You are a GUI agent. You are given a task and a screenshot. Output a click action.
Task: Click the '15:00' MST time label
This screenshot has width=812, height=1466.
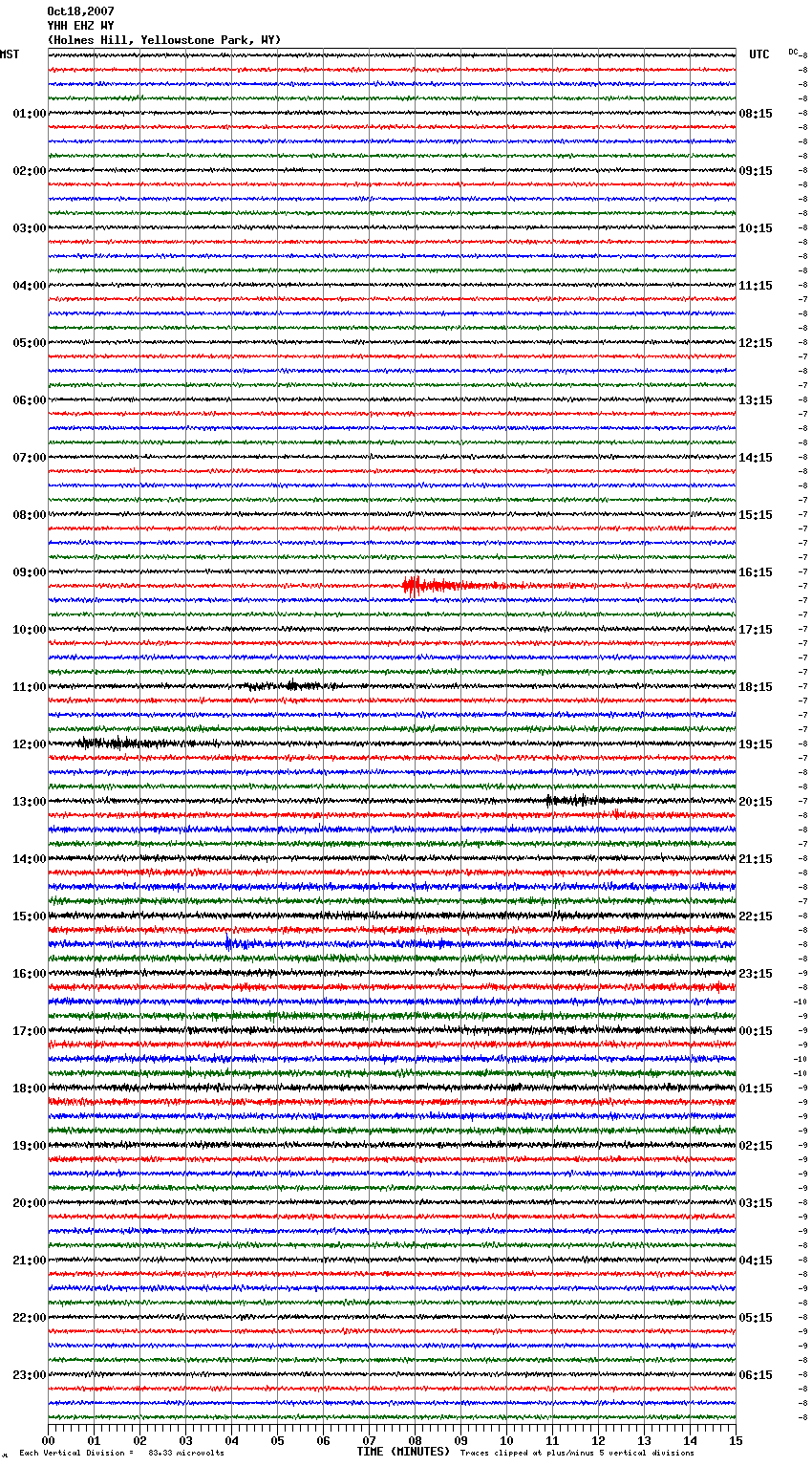click(30, 916)
